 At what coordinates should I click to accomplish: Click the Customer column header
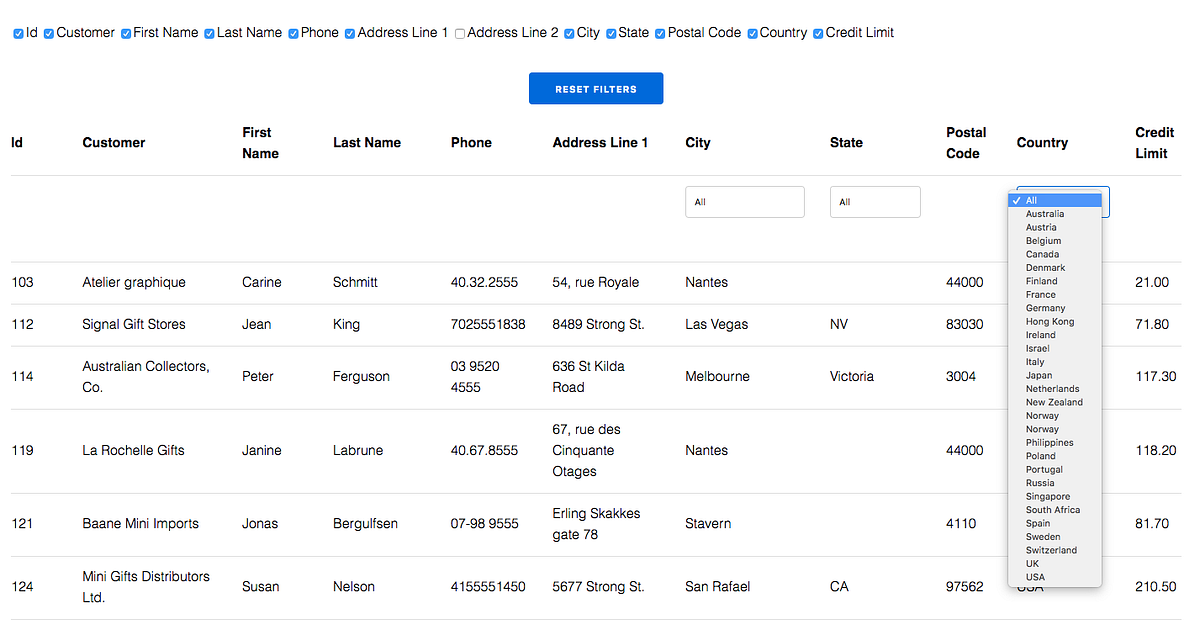[x=113, y=142]
